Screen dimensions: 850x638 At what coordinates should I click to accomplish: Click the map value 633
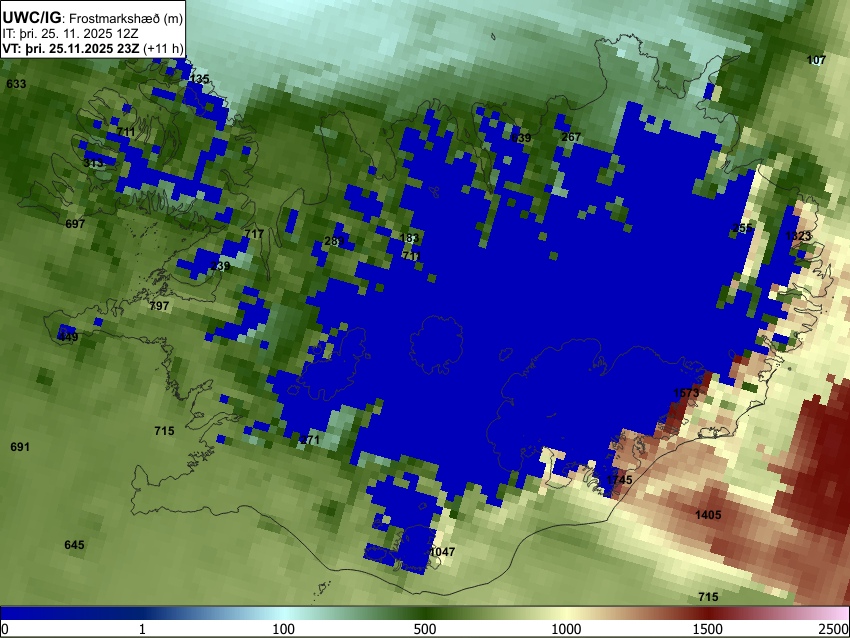[x=16, y=84]
